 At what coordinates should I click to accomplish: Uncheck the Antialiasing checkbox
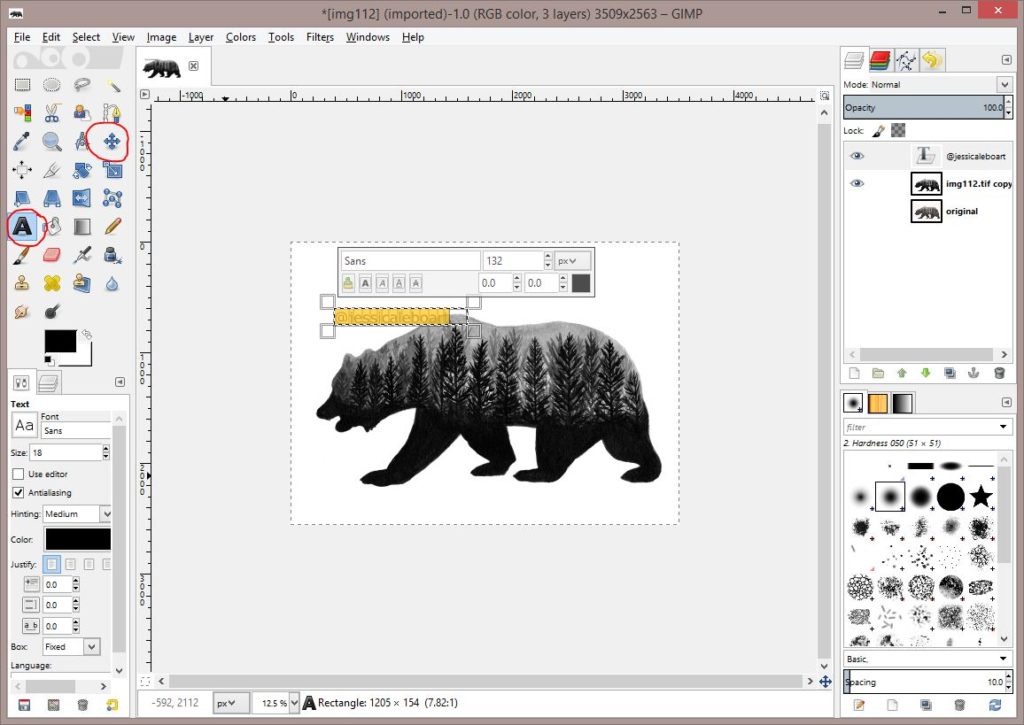pyautogui.click(x=18, y=492)
